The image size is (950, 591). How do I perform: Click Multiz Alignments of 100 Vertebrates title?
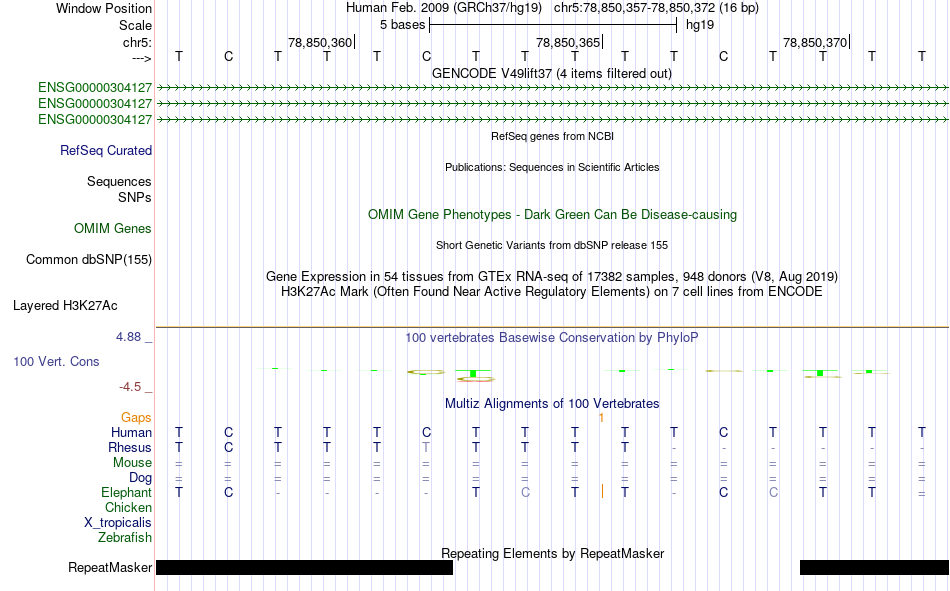pos(552,404)
